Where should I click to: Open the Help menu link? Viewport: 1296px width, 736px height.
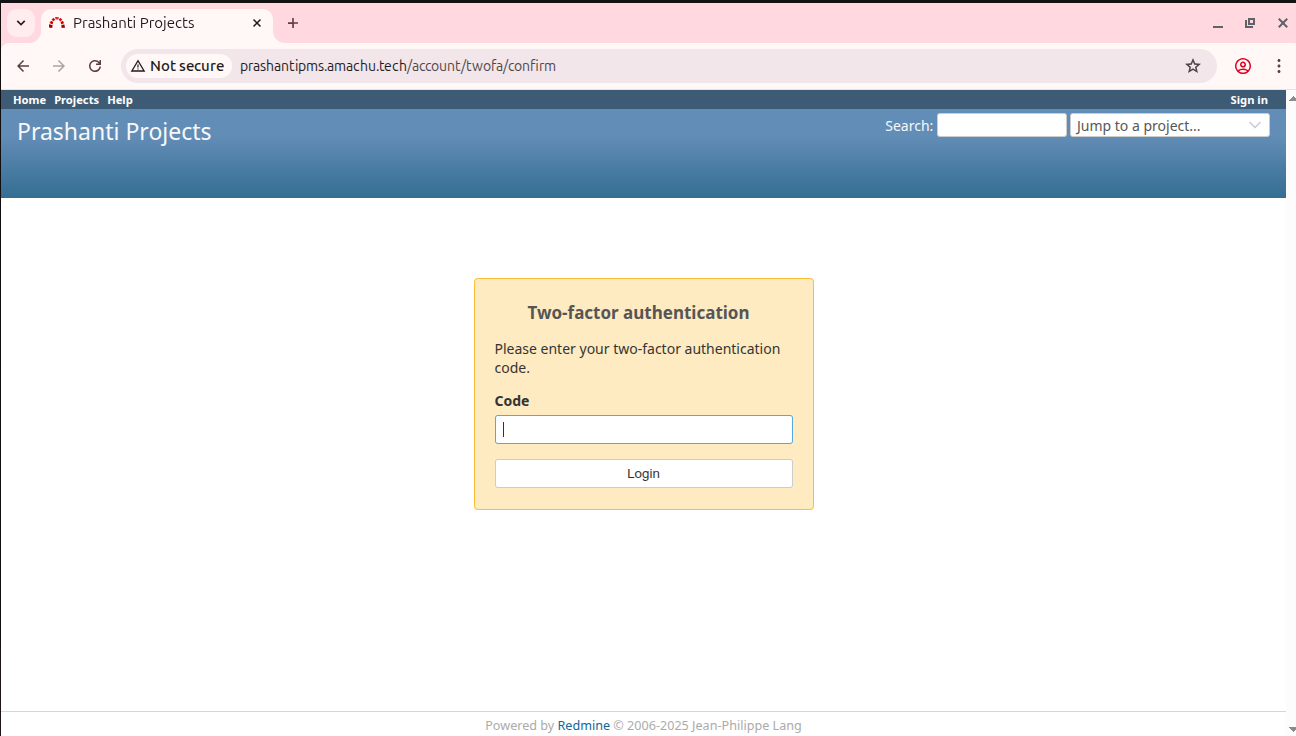click(x=120, y=100)
